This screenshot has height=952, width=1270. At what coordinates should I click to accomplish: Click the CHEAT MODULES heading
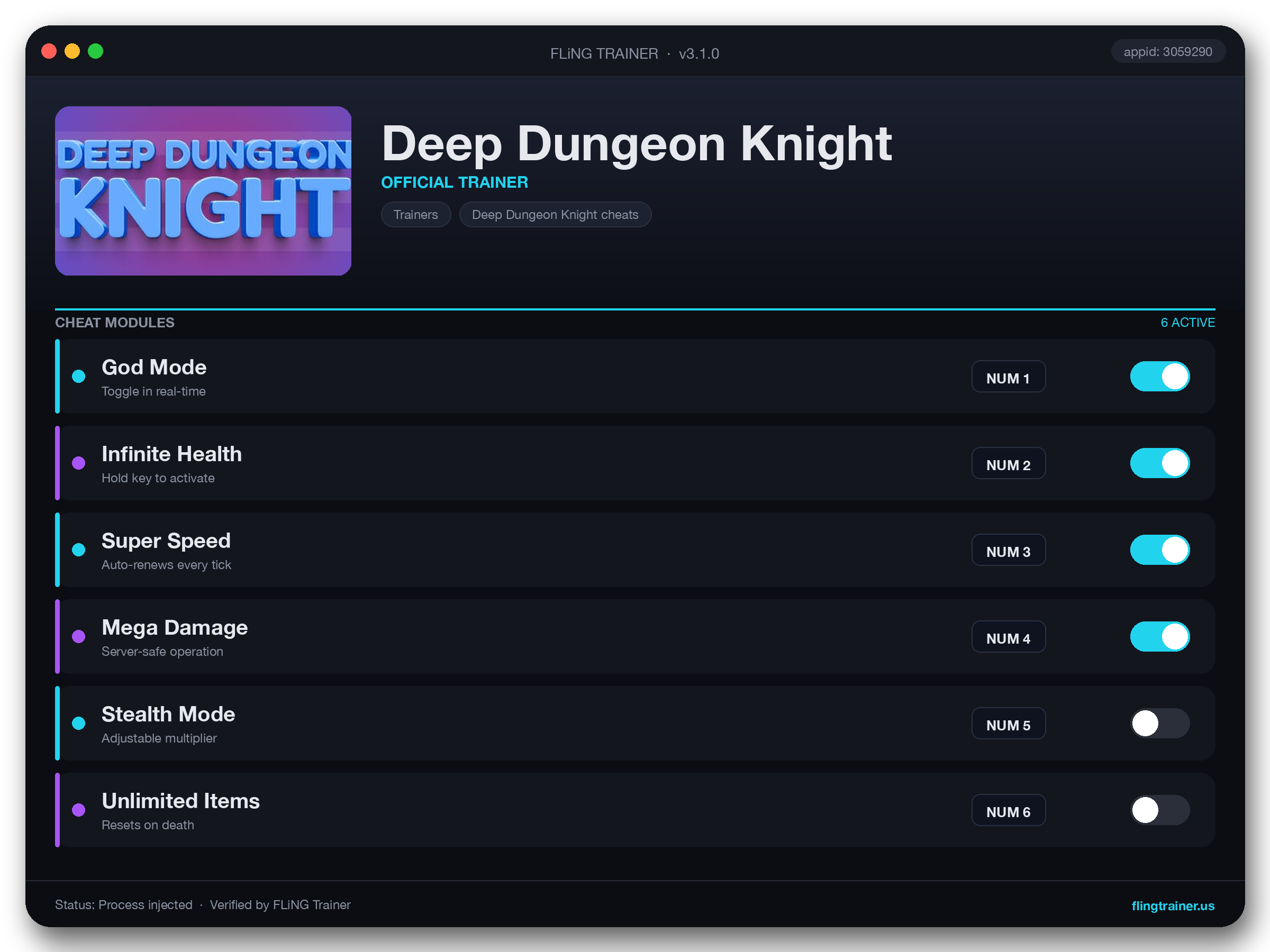pos(115,323)
